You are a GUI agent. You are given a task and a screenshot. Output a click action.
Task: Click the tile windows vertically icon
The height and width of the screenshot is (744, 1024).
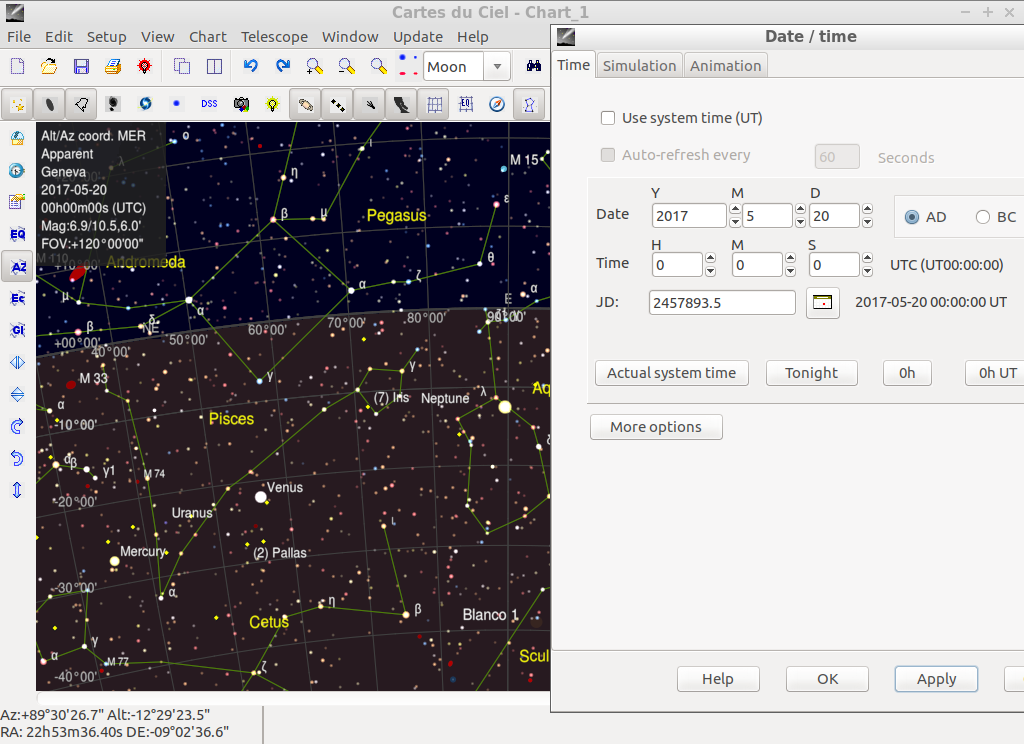(214, 67)
